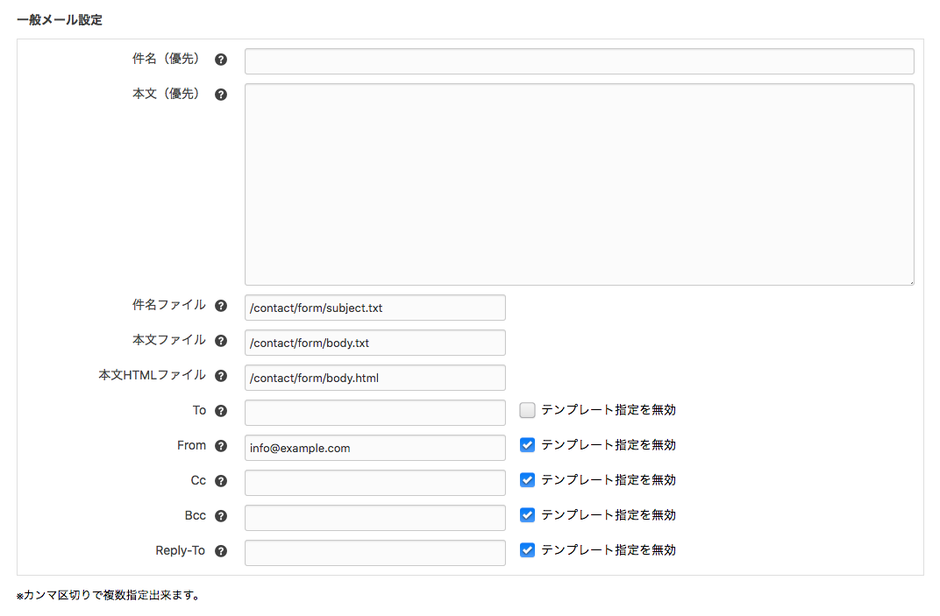Click inside the 本文（優先）text area
Screen dimensions: 940x616
(579, 184)
